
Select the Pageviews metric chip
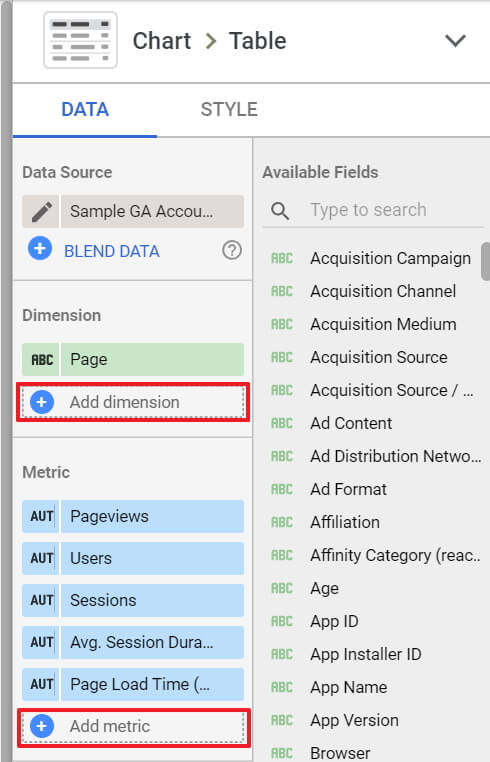(x=152, y=516)
